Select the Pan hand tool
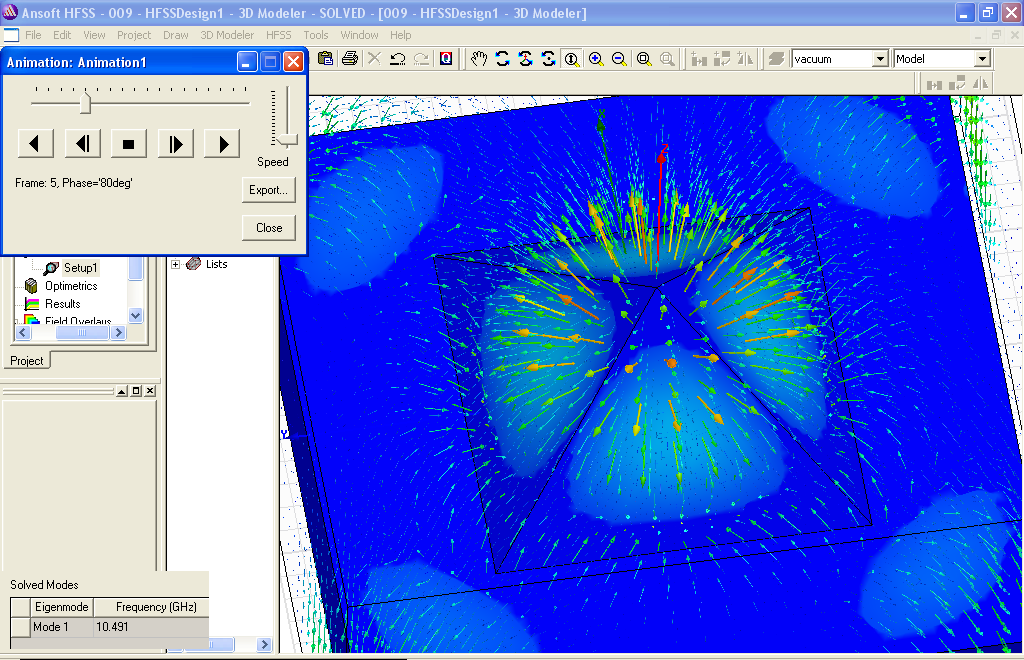Screen dimensions: 1024x660 [x=479, y=59]
